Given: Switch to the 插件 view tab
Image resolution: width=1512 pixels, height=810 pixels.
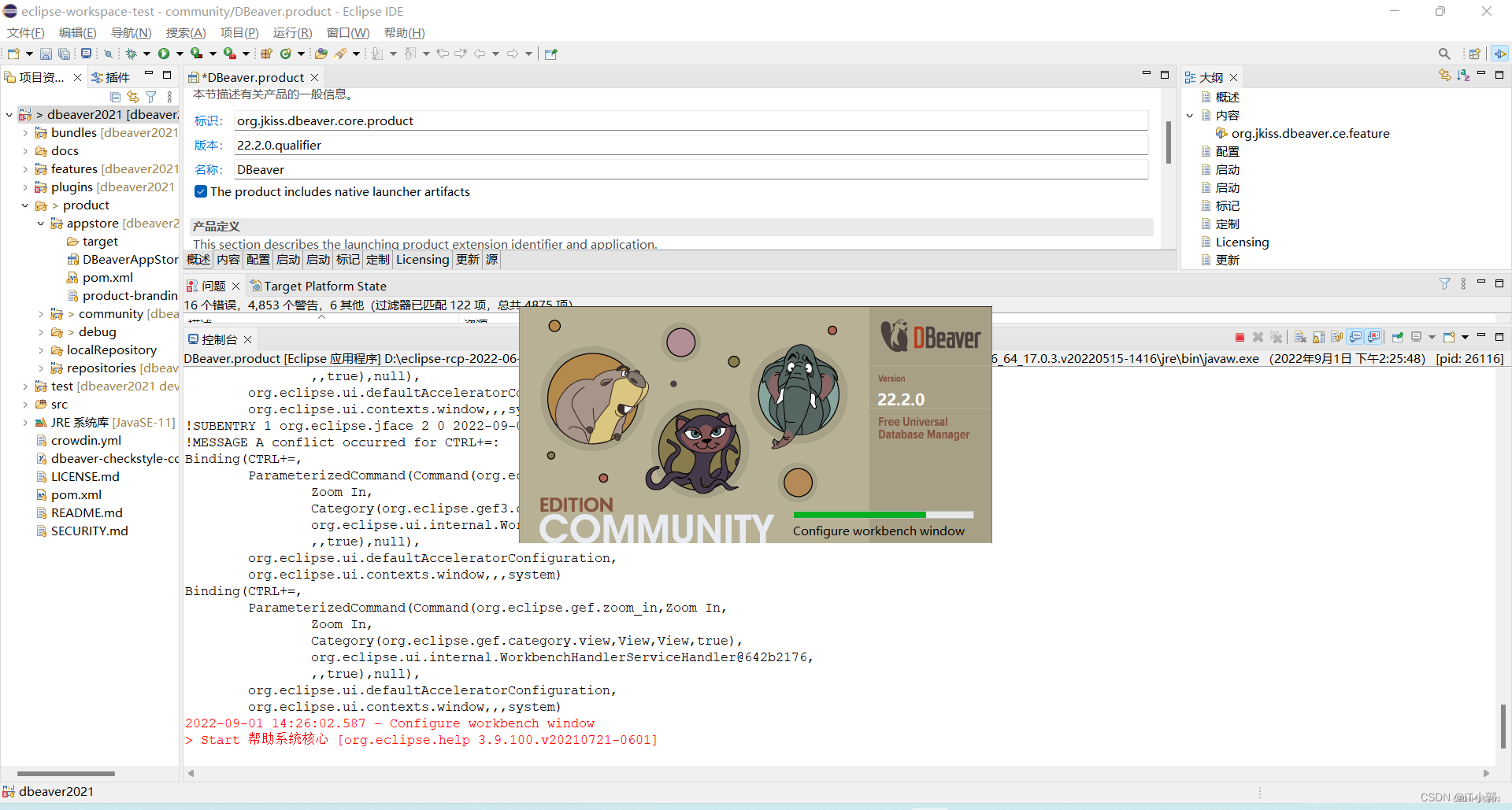Looking at the screenshot, I should click(x=110, y=77).
